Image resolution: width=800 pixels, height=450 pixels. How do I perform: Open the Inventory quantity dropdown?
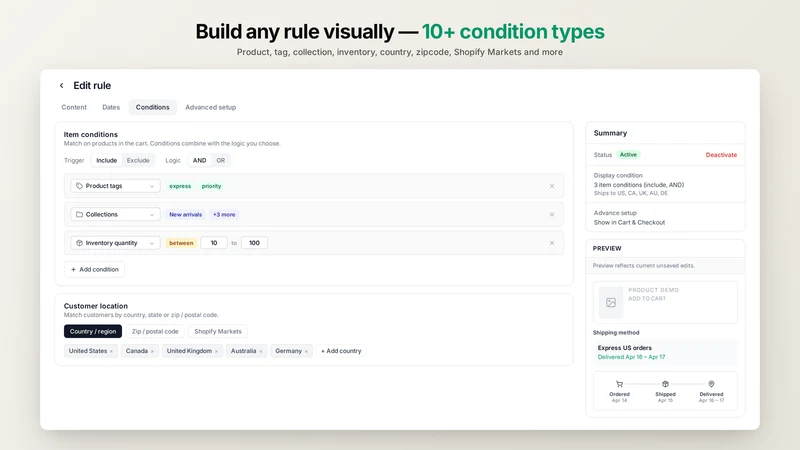pyautogui.click(x=115, y=243)
